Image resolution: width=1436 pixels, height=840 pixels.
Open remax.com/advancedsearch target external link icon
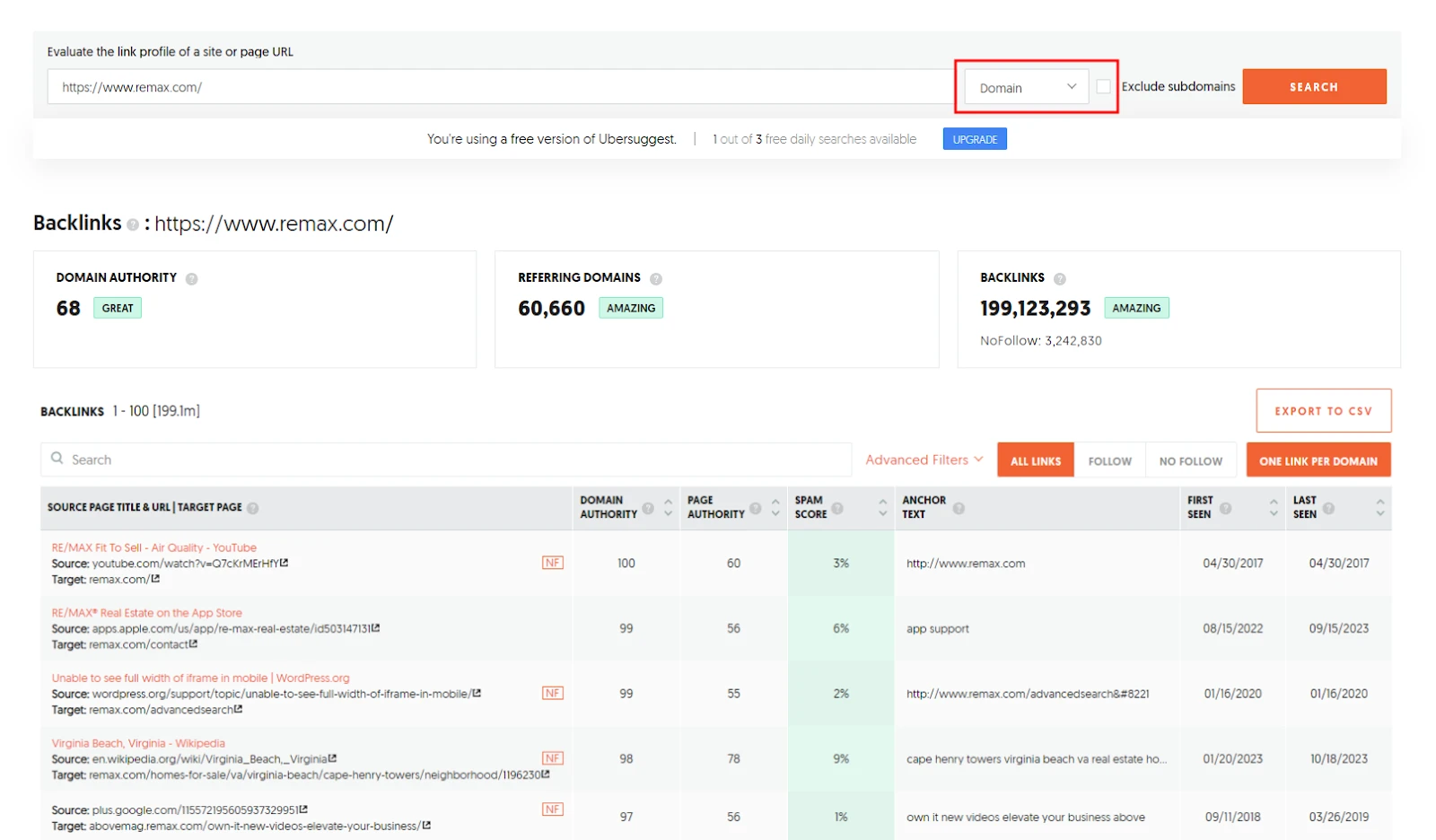coord(239,709)
